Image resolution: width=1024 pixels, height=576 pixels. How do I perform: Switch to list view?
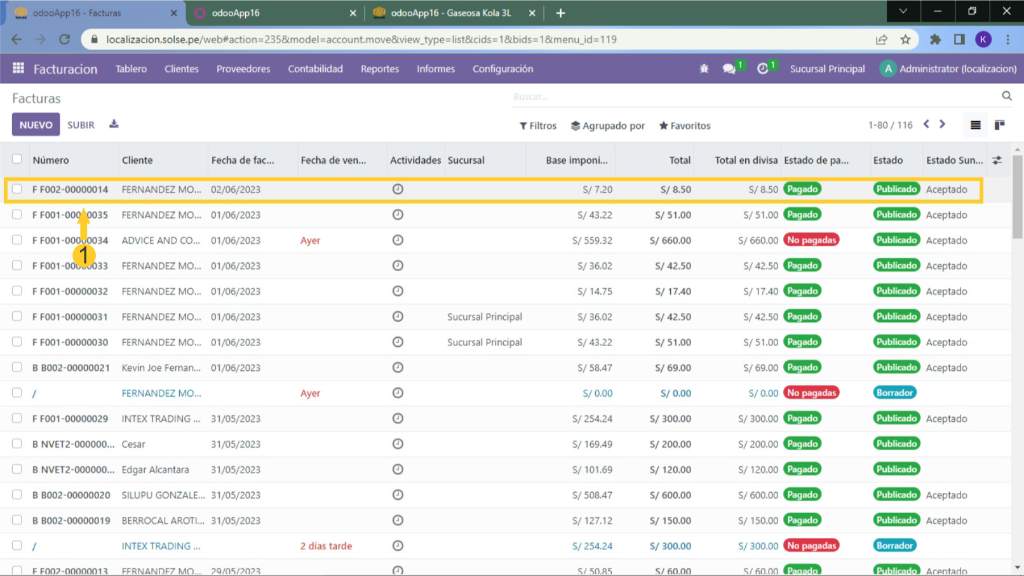pyautogui.click(x=976, y=125)
